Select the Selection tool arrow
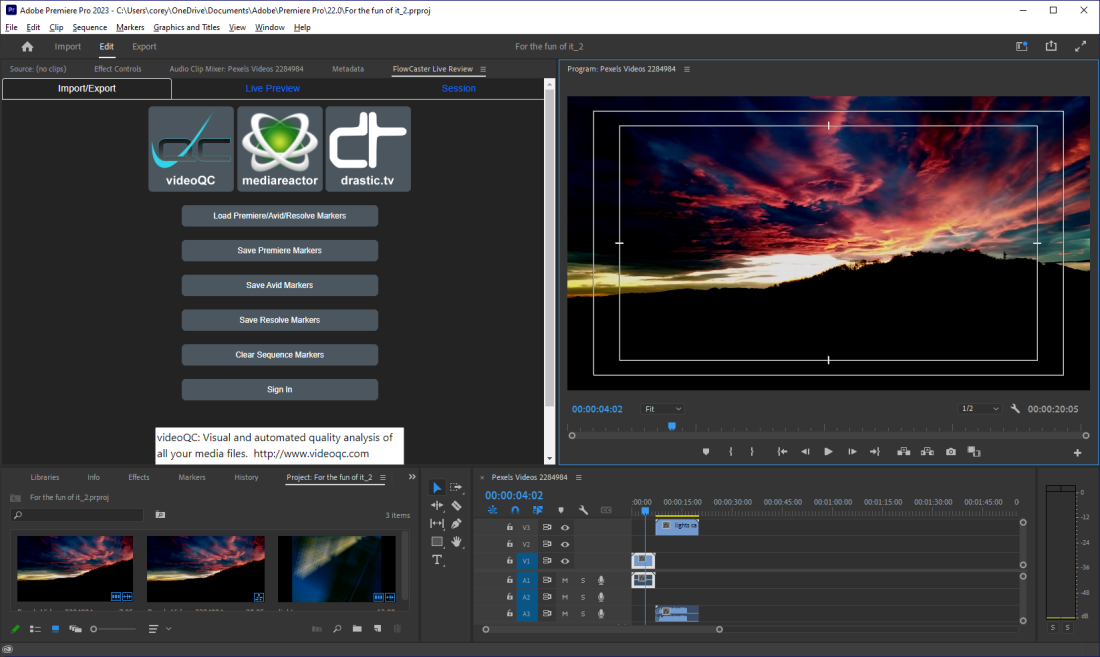 click(437, 487)
